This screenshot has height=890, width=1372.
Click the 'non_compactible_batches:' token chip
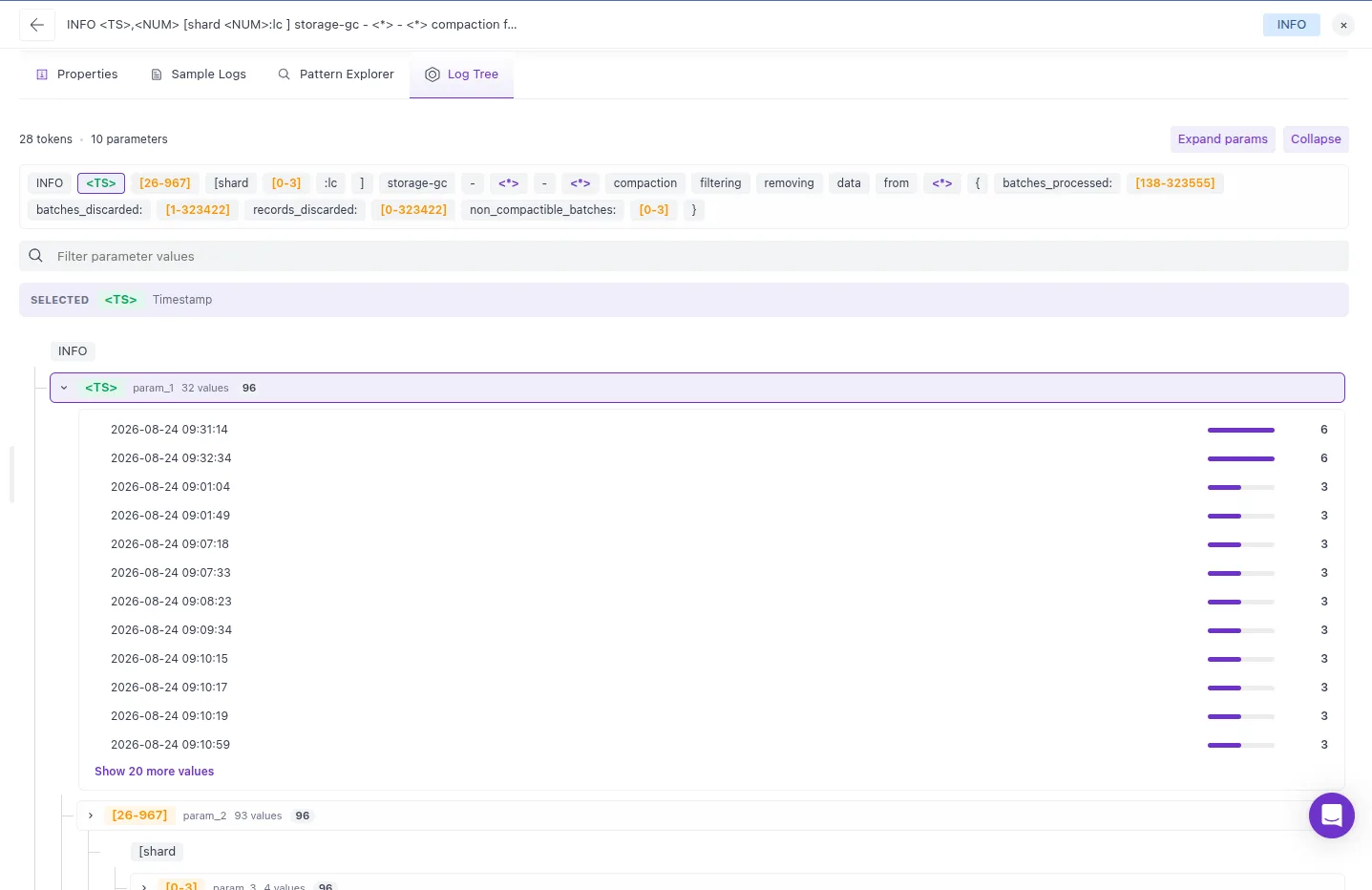tap(542, 210)
